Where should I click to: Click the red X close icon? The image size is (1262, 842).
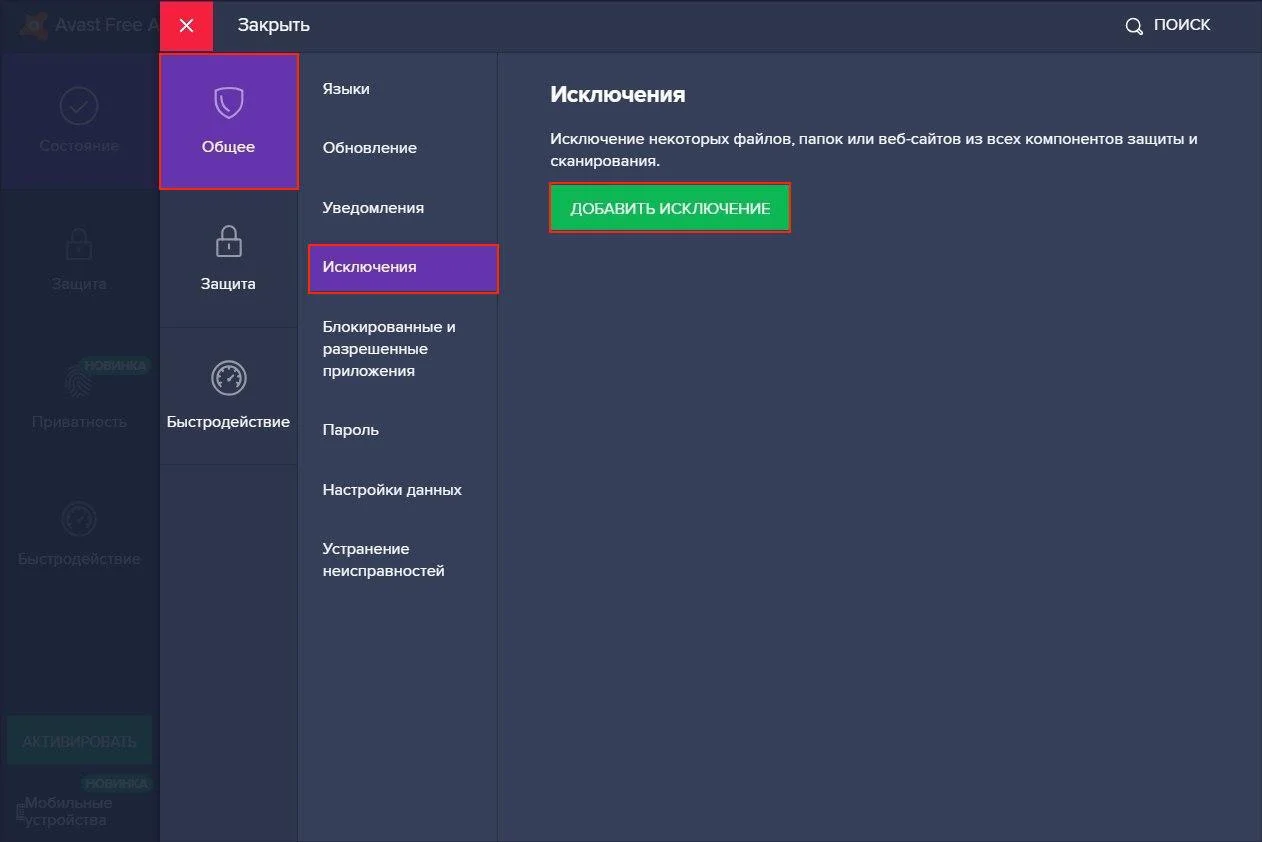click(x=186, y=26)
